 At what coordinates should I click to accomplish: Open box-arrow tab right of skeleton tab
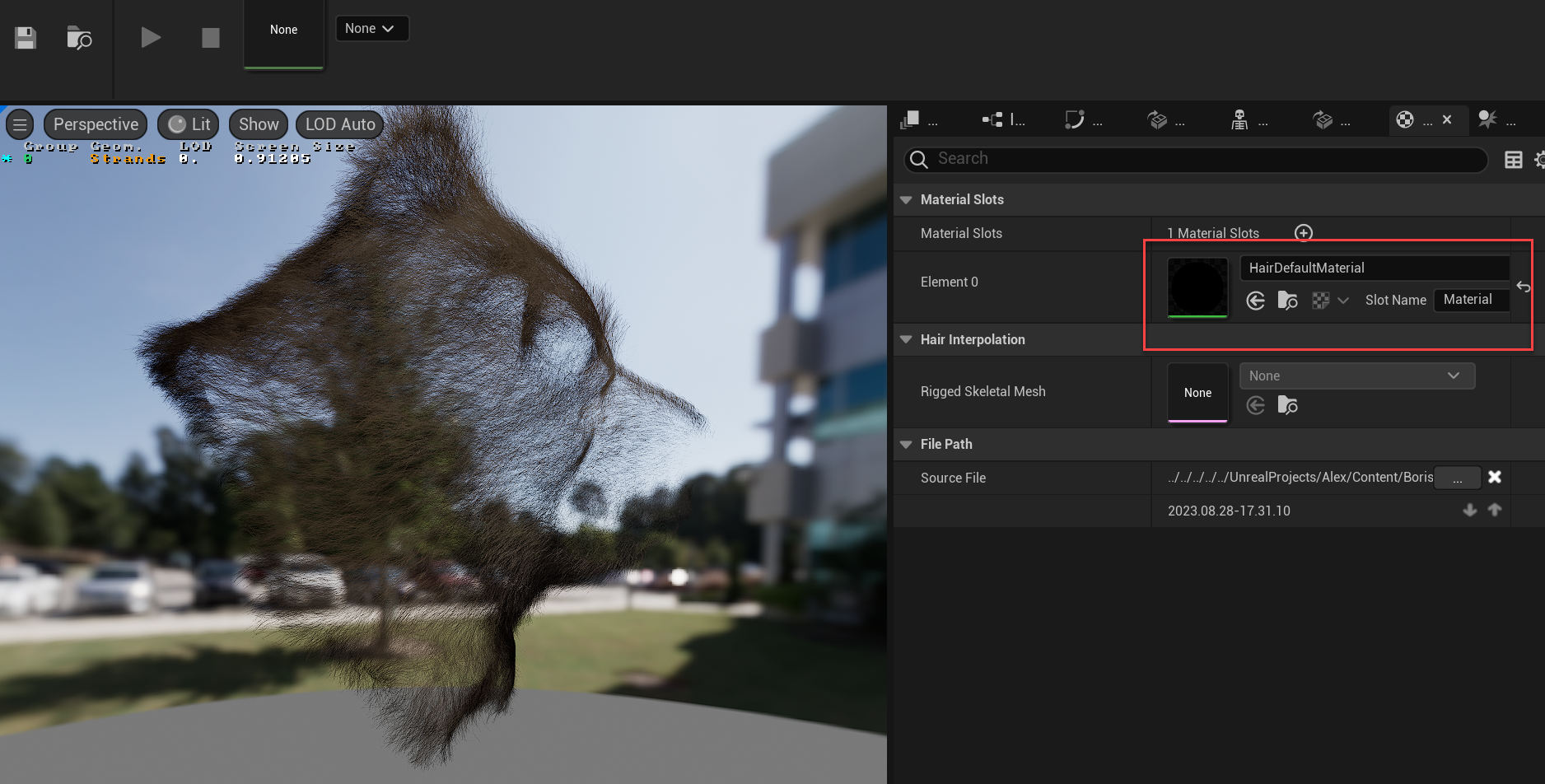click(x=1331, y=120)
